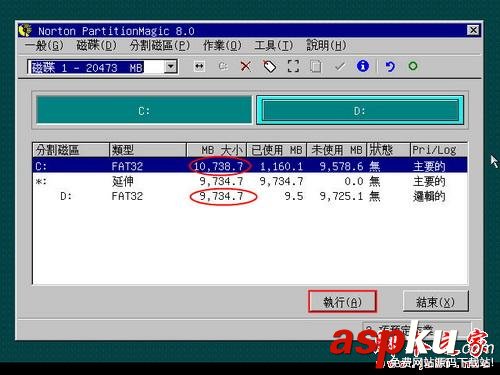Open the 工具(T) menu
The width and height of the screenshot is (500, 375).
(274, 45)
